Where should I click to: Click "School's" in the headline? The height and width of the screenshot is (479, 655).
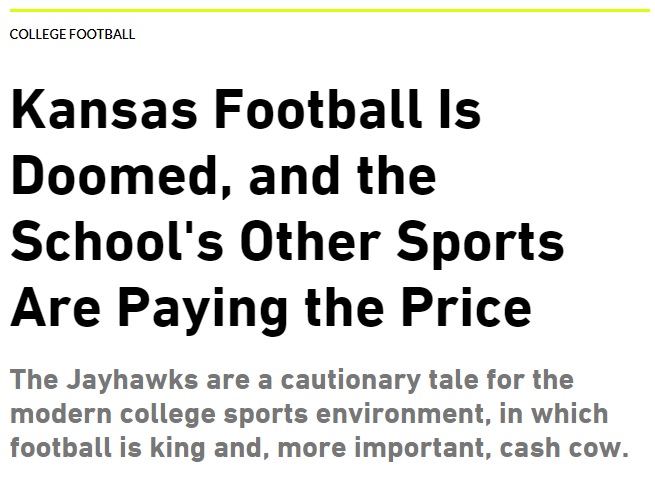coord(134,242)
